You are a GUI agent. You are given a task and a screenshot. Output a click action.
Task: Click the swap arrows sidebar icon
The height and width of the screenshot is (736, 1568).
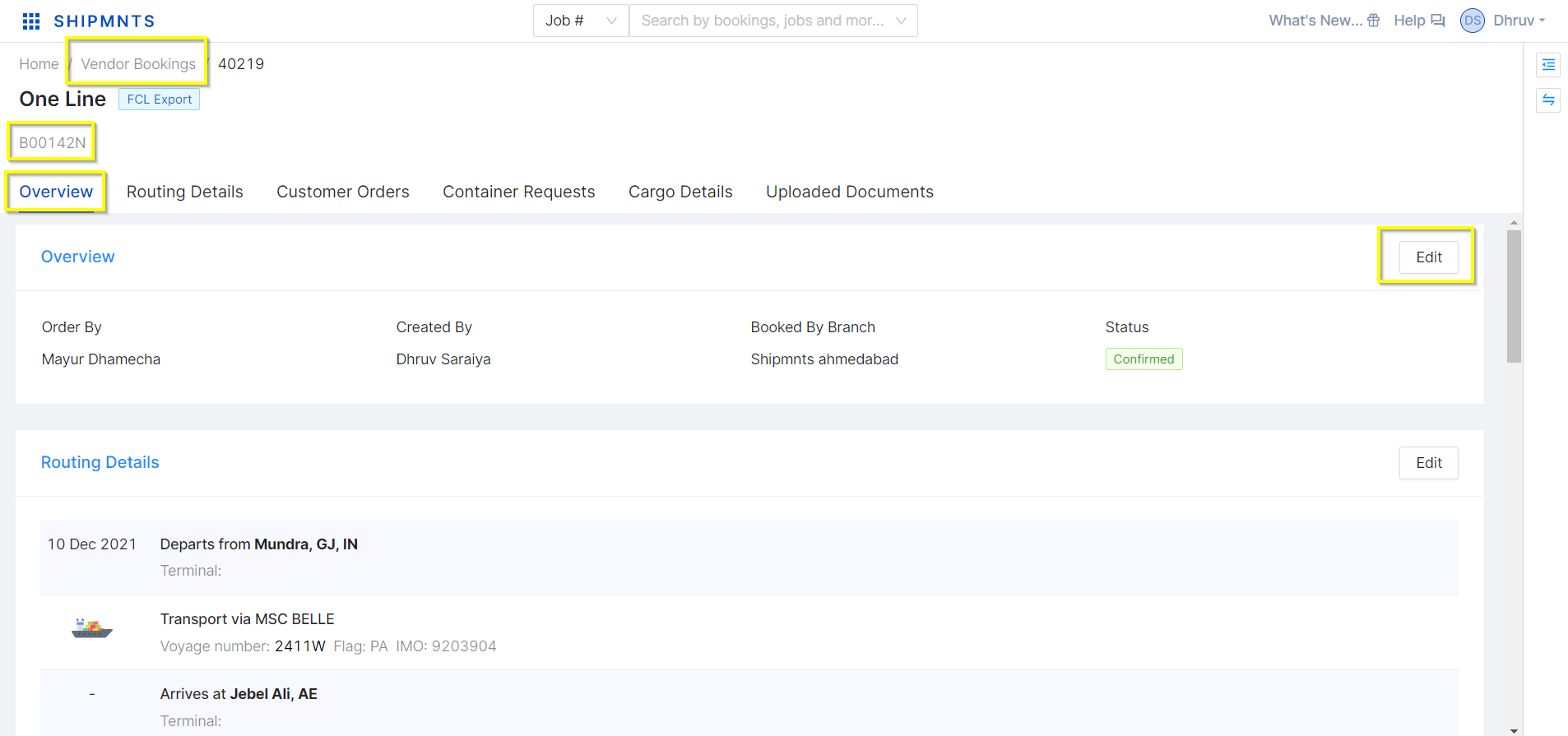click(1548, 100)
